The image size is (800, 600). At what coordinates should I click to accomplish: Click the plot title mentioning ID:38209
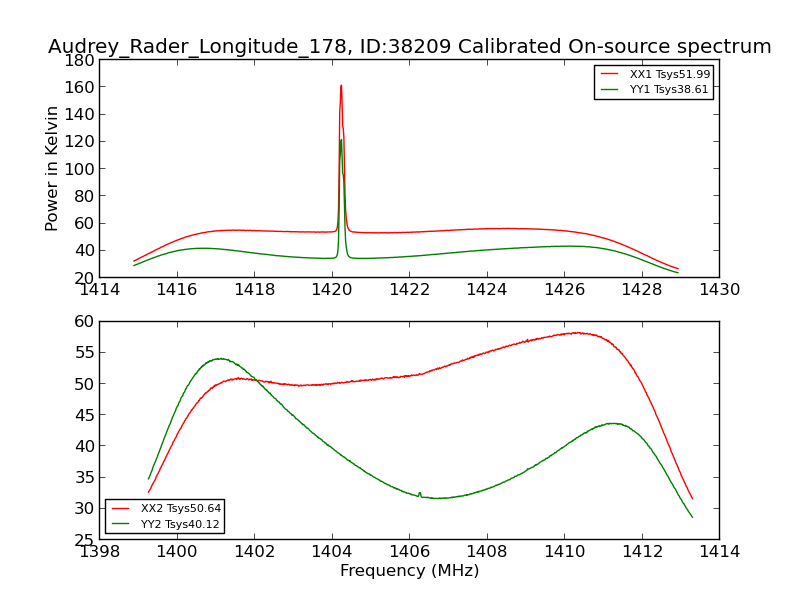[410, 46]
